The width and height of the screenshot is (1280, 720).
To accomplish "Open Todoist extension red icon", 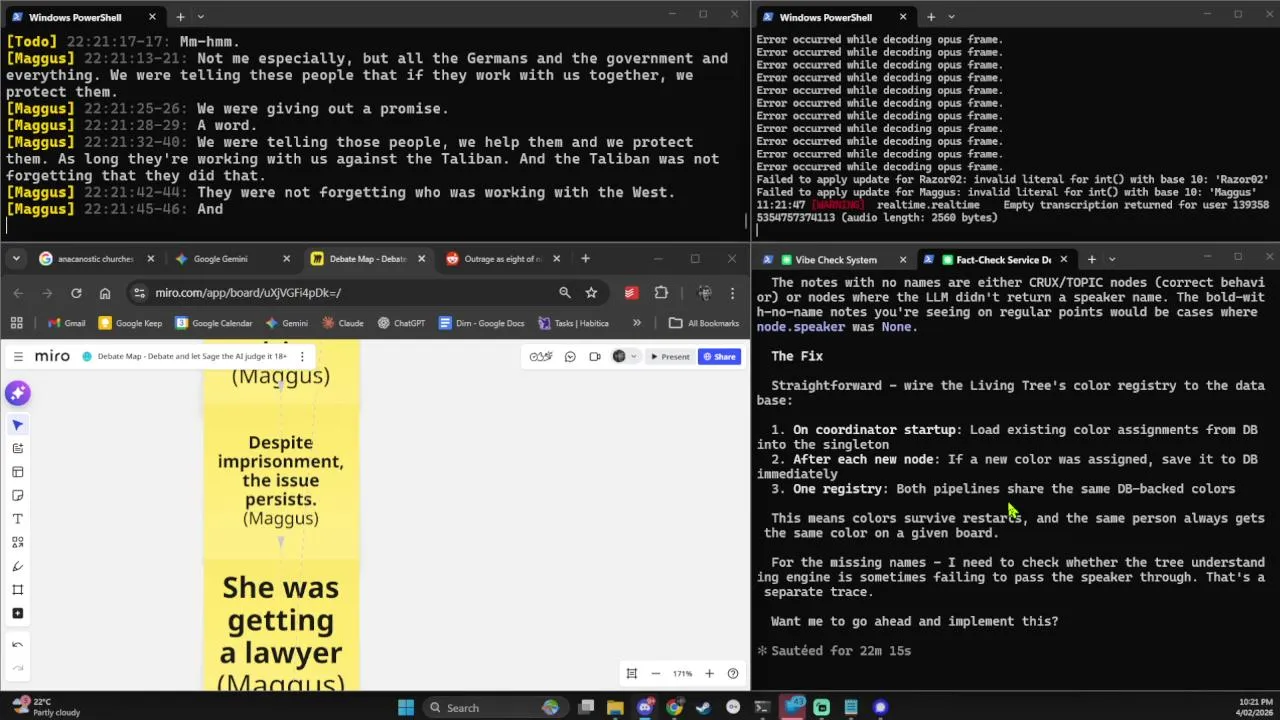I will click(x=631, y=293).
